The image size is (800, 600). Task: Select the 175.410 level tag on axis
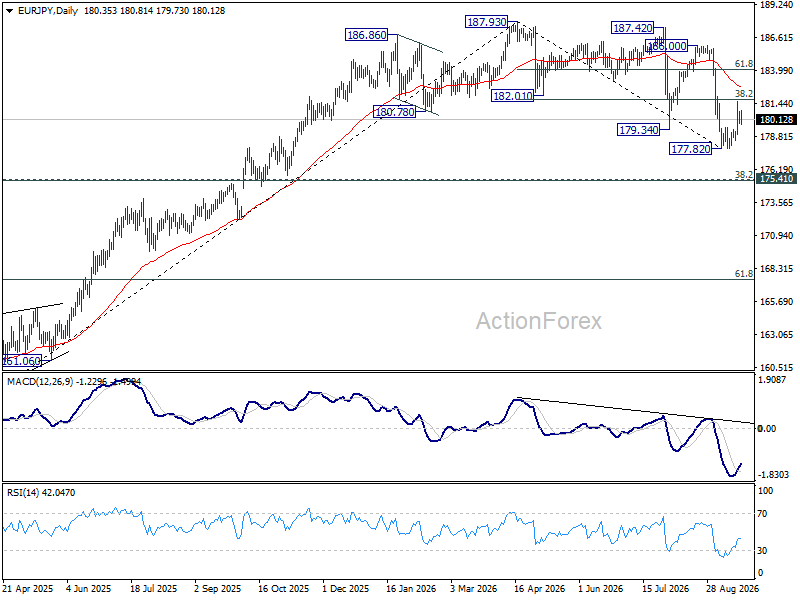pyautogui.click(x=777, y=179)
